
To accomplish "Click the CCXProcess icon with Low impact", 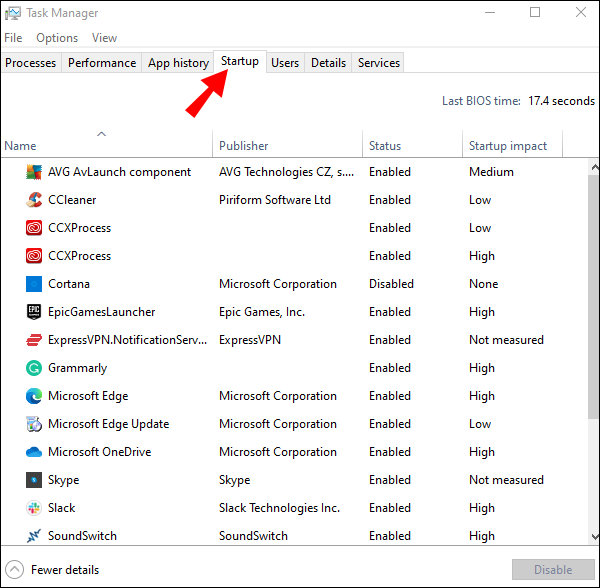I will tap(34, 228).
